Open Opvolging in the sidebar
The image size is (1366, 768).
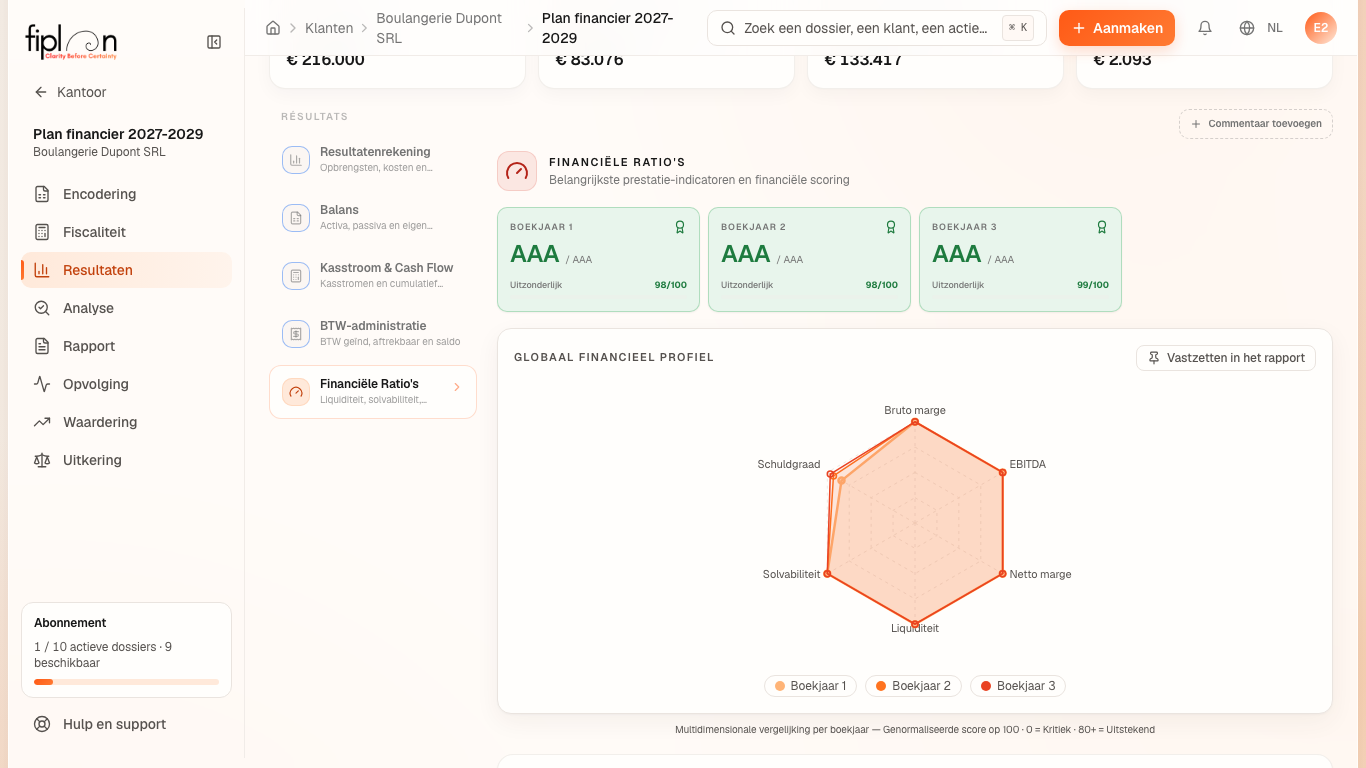[x=126, y=384]
